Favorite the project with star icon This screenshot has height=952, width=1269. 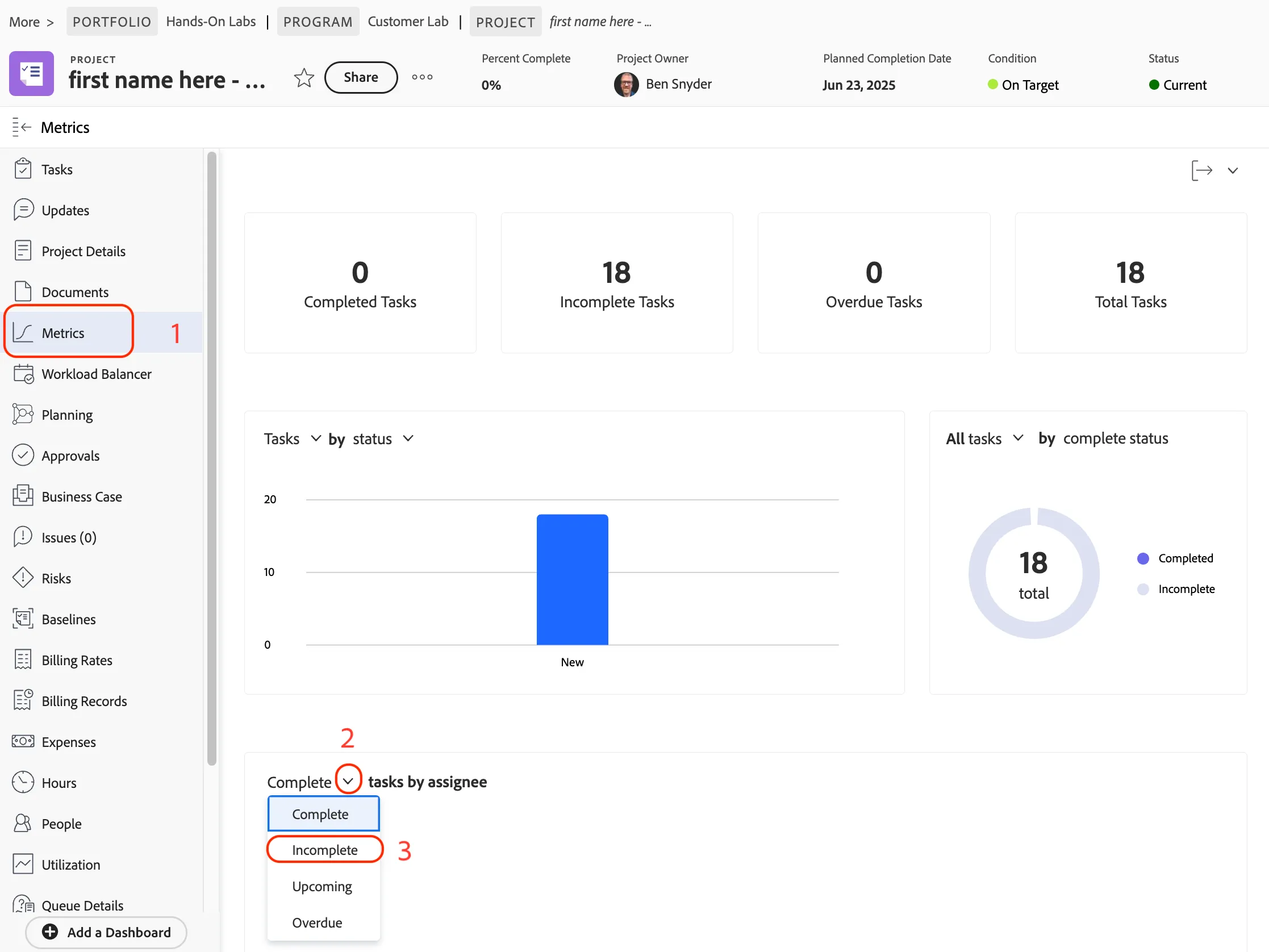pos(304,77)
